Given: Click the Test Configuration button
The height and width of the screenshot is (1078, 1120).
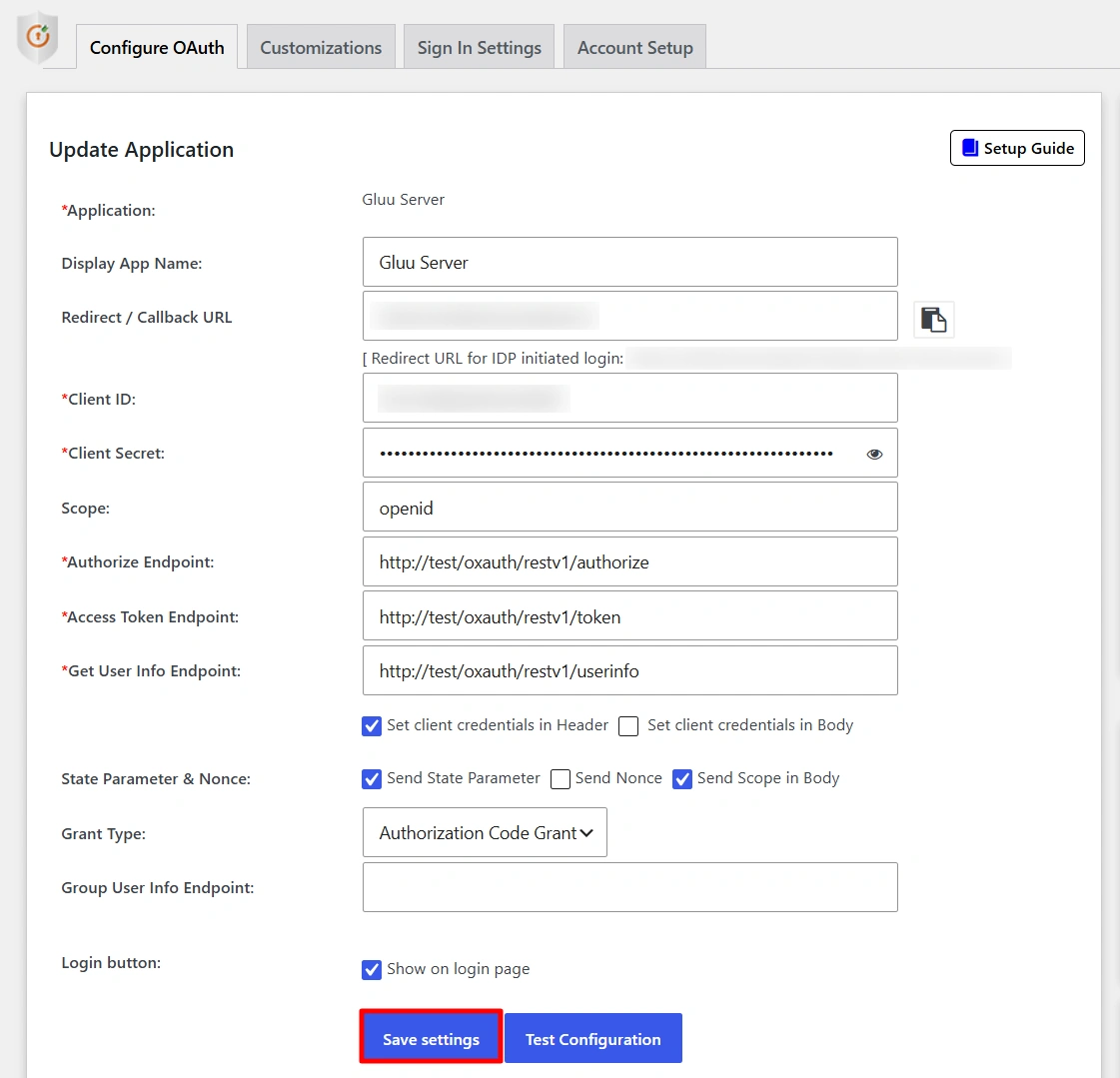Looking at the screenshot, I should coord(592,1038).
